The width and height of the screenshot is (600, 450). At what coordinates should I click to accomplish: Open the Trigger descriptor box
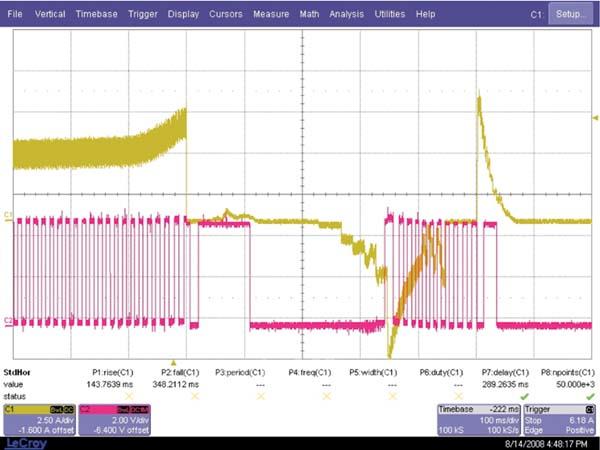pyautogui.click(x=553, y=418)
